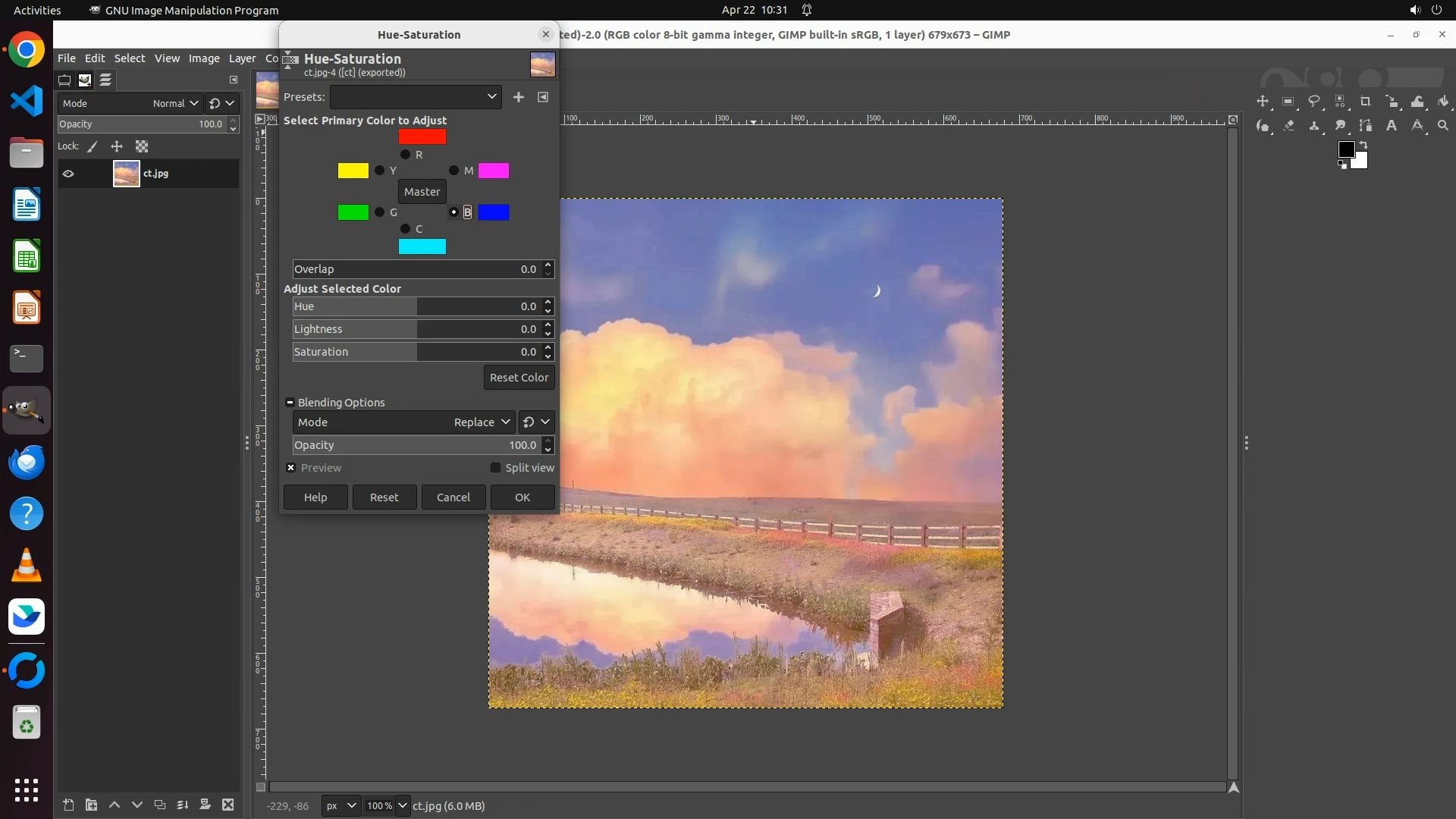Open the Select menu
This screenshot has height=819, width=1456.
pyautogui.click(x=130, y=58)
